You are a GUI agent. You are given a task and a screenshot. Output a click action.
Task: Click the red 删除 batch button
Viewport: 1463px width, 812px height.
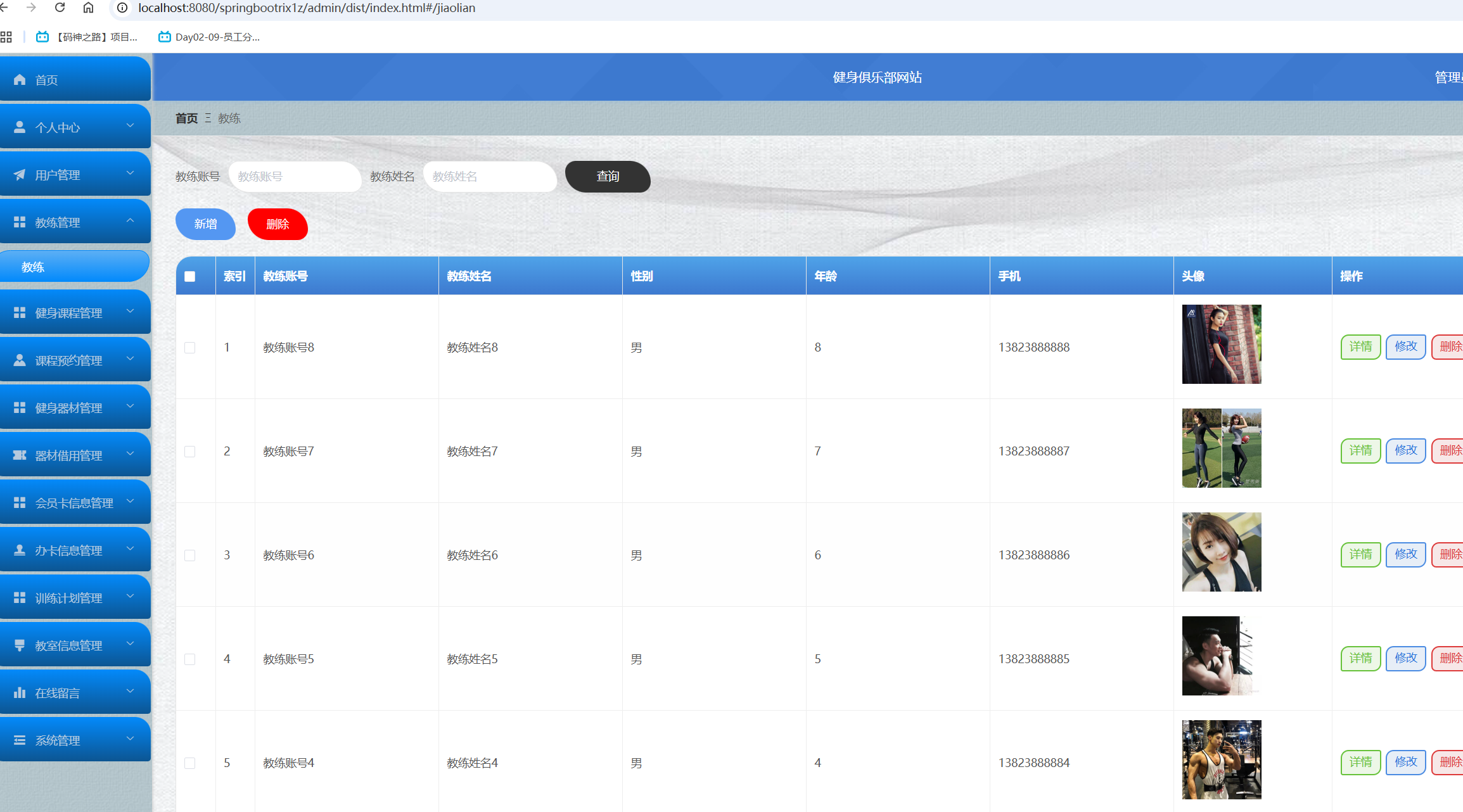point(278,224)
